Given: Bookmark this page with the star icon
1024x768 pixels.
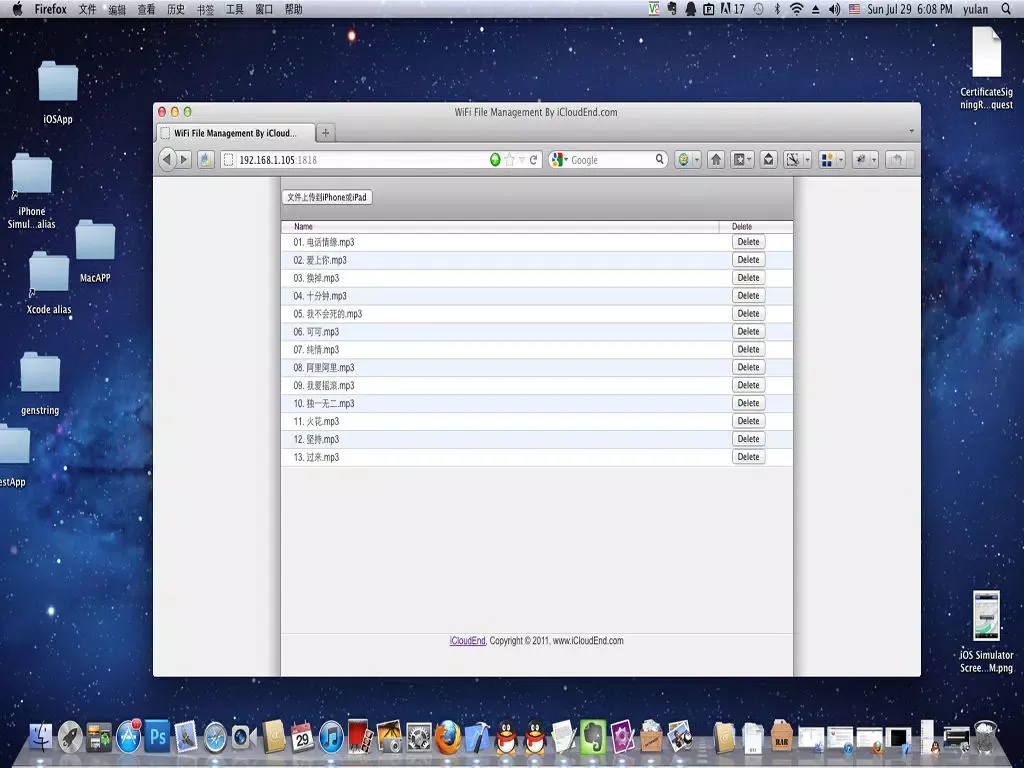Looking at the screenshot, I should [509, 160].
